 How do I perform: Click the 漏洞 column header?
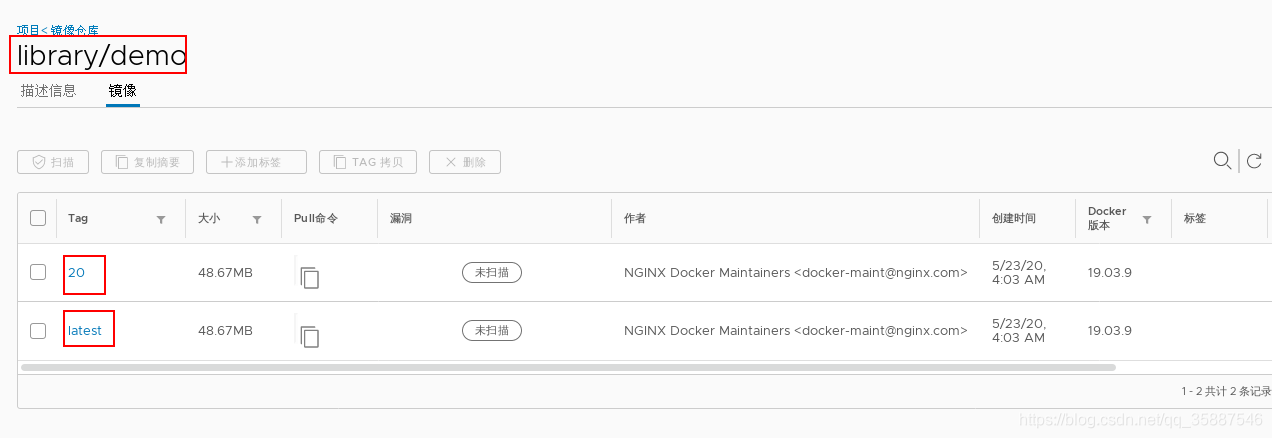click(401, 218)
